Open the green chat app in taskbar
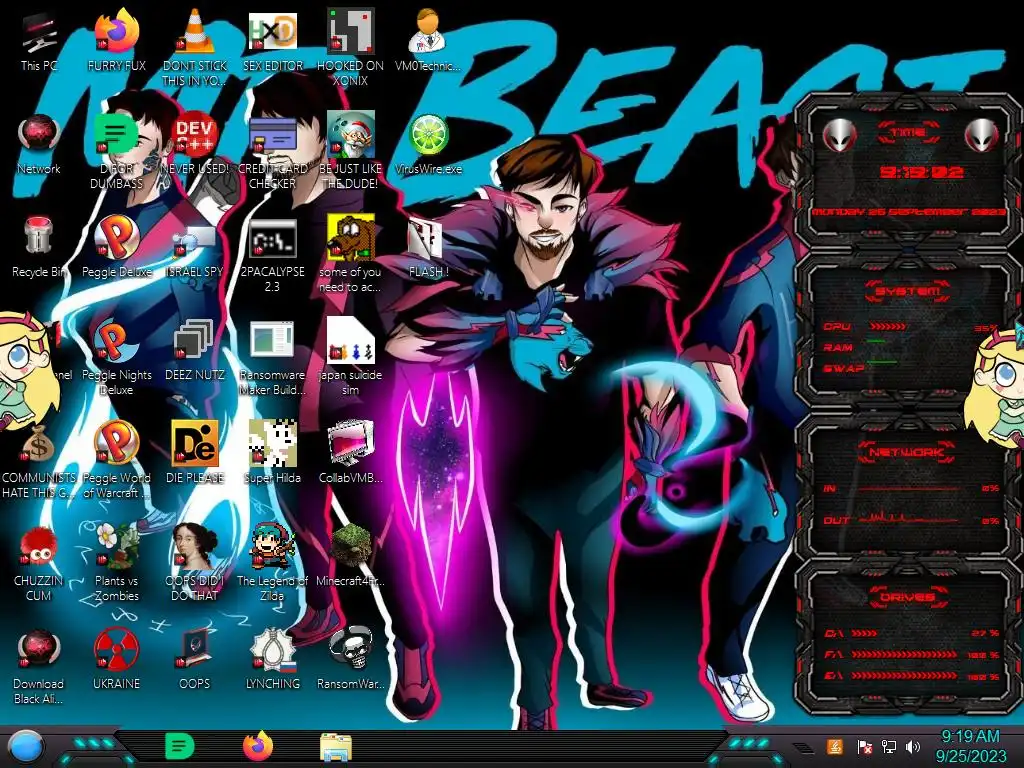Screen dimensions: 1024x768 click(180, 746)
